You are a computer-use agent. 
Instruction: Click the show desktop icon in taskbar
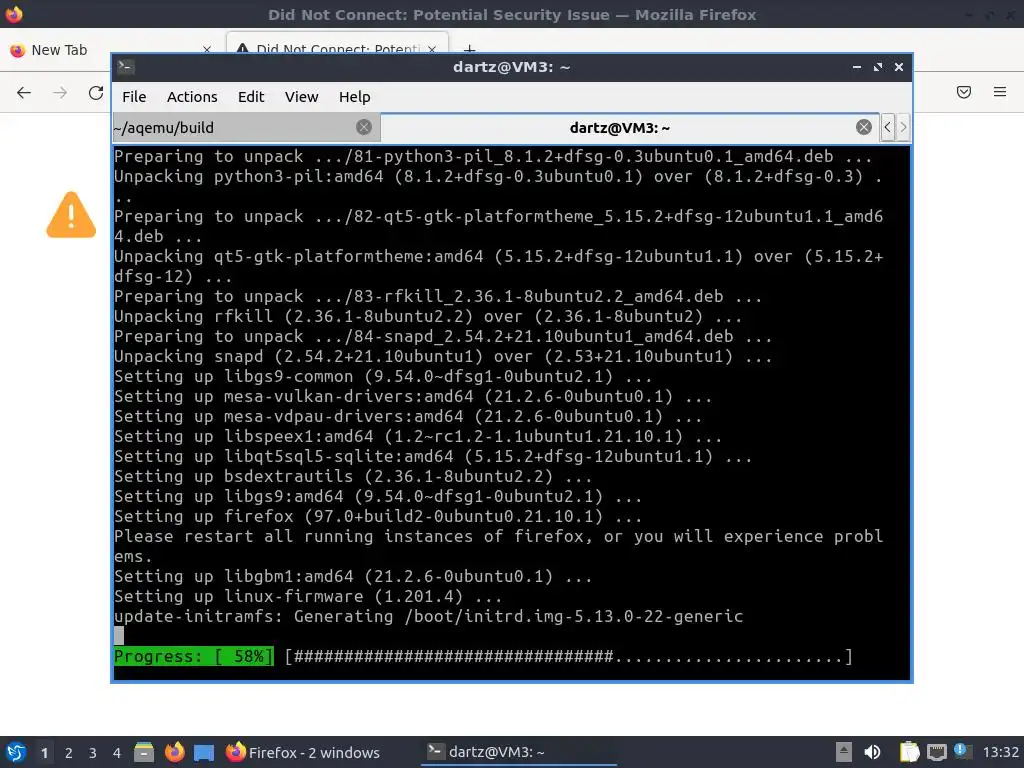204,752
